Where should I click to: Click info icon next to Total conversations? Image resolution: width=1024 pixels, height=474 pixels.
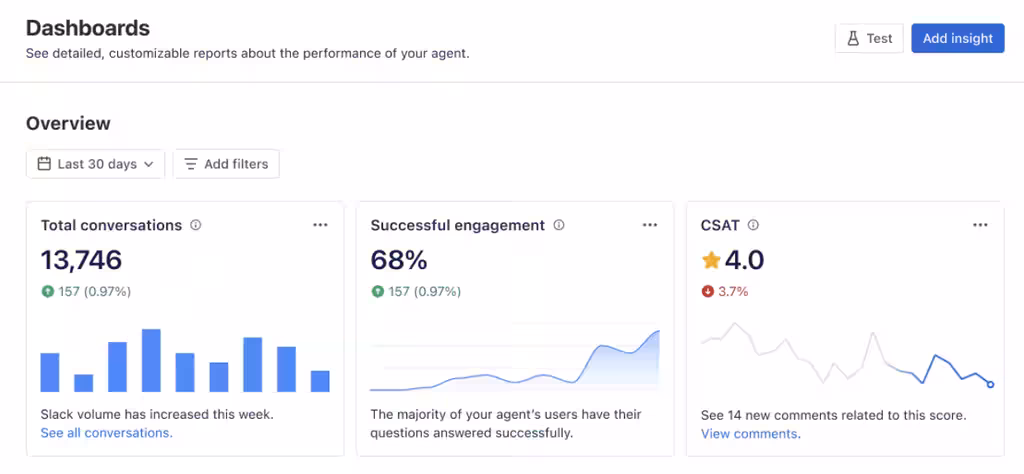tap(196, 225)
